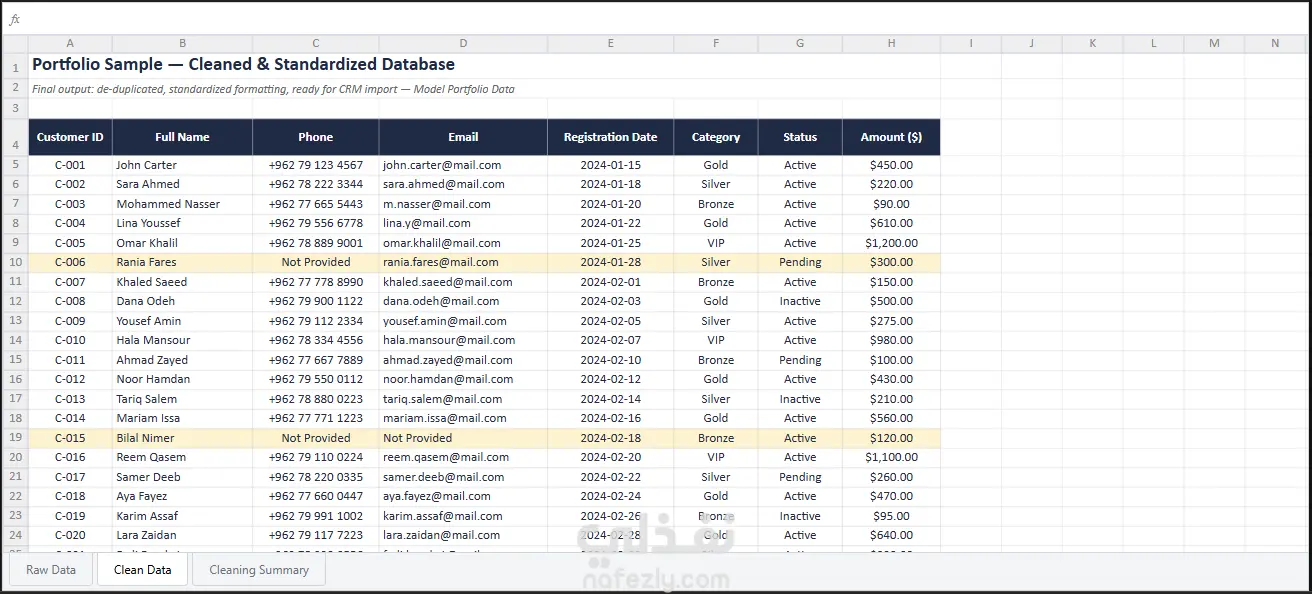This screenshot has width=1312, height=594.
Task: Click the fx formula bar icon
Action: coord(14,19)
